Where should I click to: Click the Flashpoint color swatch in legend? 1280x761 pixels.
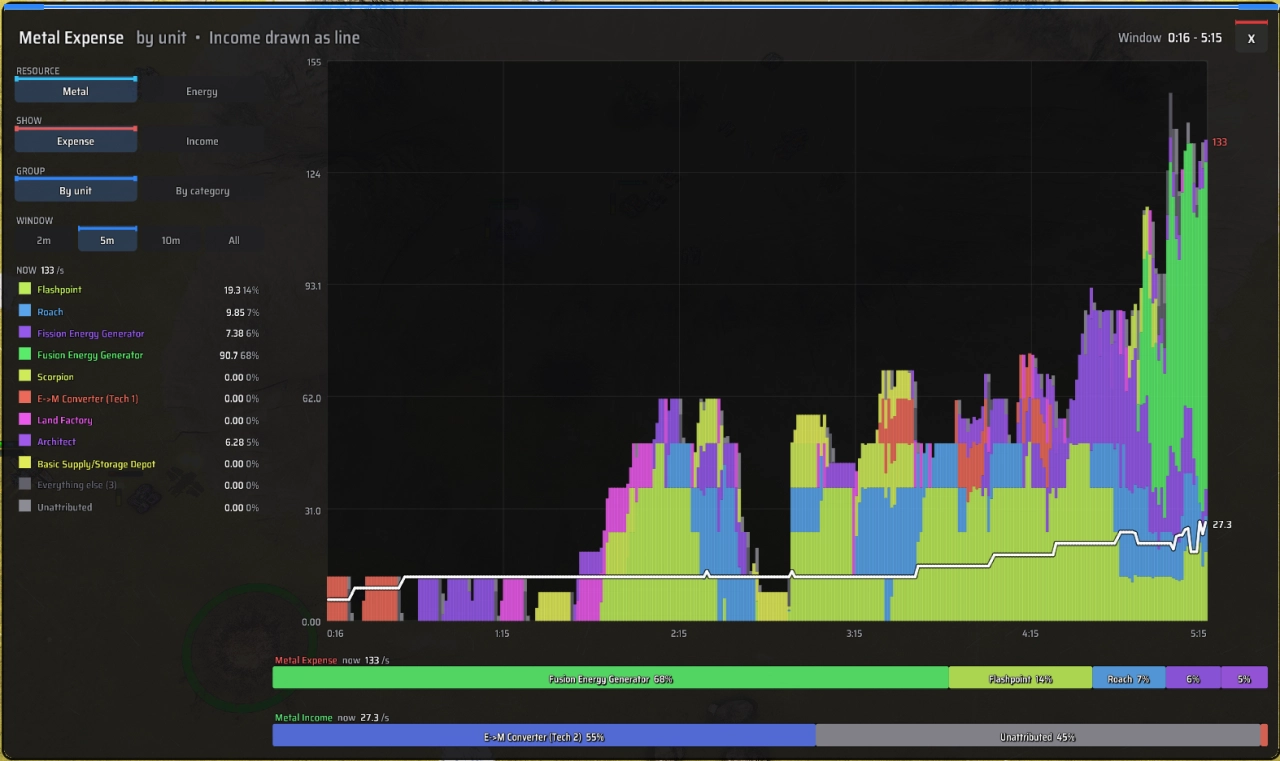[x=25, y=290]
